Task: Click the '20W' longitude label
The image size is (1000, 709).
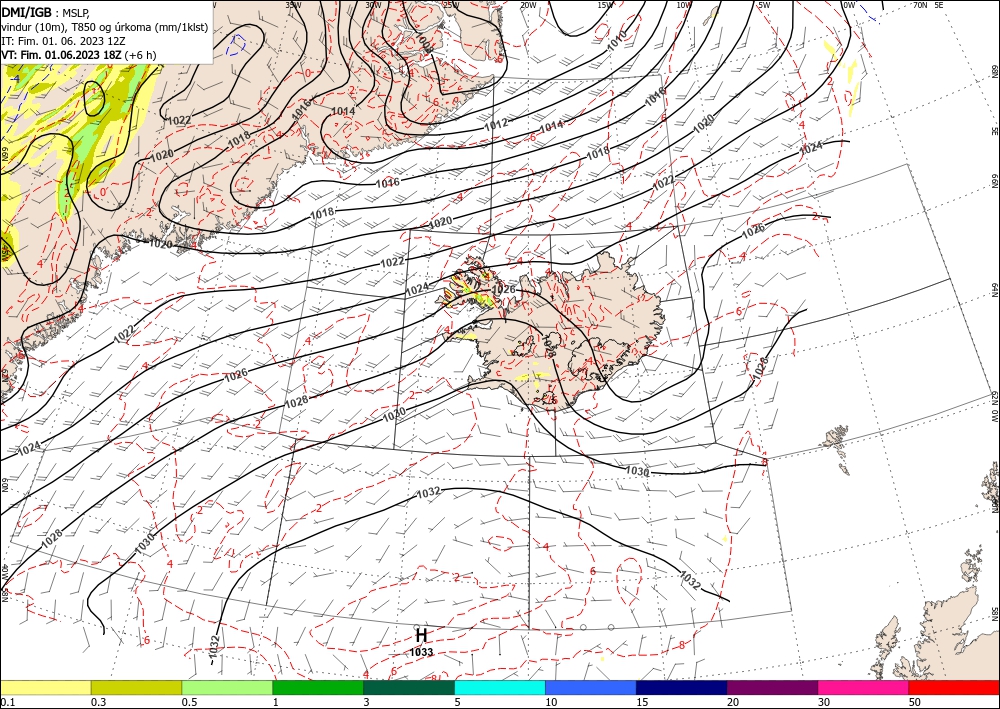Action: click(528, 5)
